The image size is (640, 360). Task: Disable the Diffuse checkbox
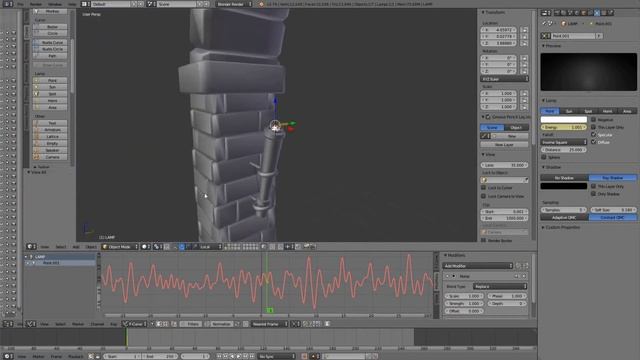(x=593, y=142)
